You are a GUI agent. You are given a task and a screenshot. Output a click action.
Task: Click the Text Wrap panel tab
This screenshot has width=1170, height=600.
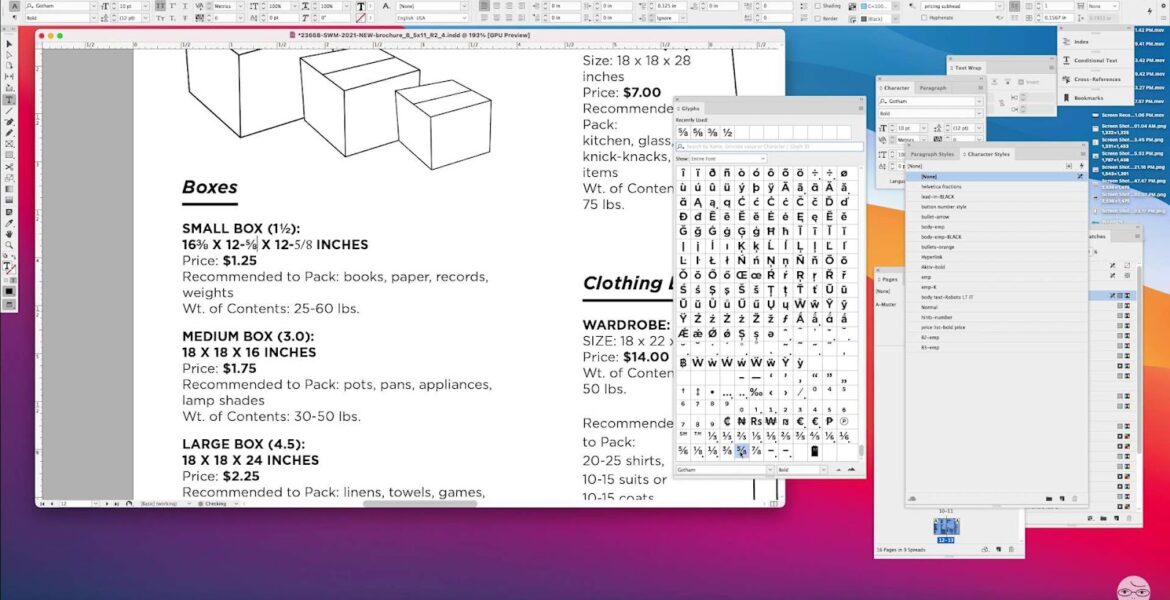[968, 68]
